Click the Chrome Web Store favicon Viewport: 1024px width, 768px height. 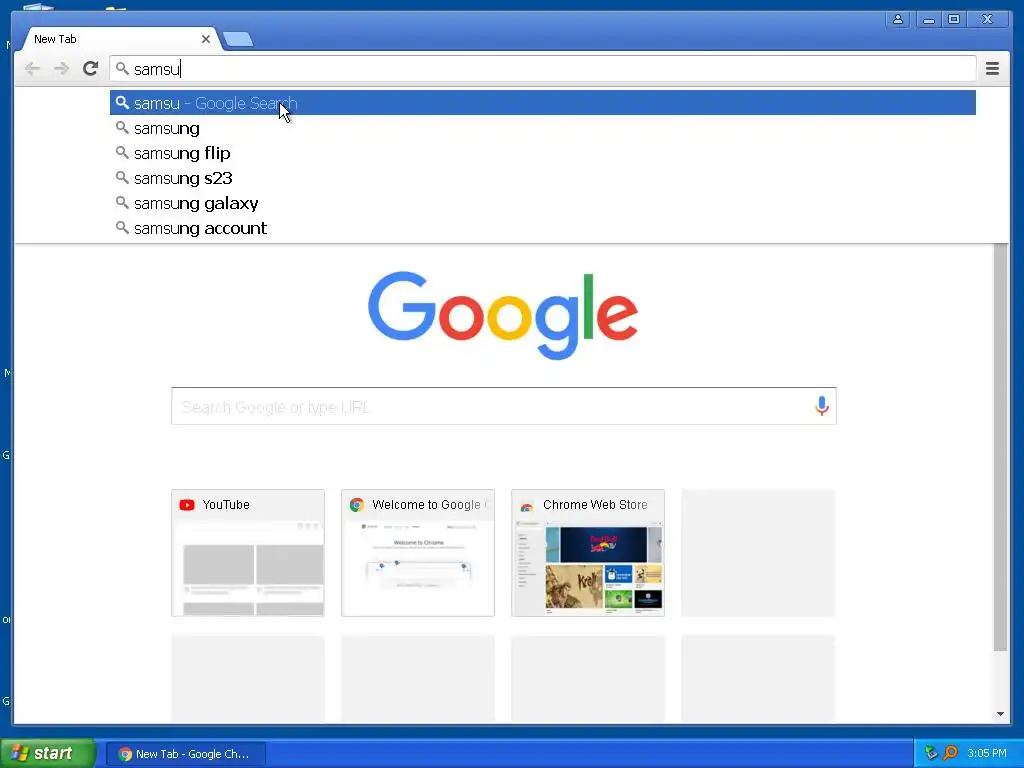point(526,505)
